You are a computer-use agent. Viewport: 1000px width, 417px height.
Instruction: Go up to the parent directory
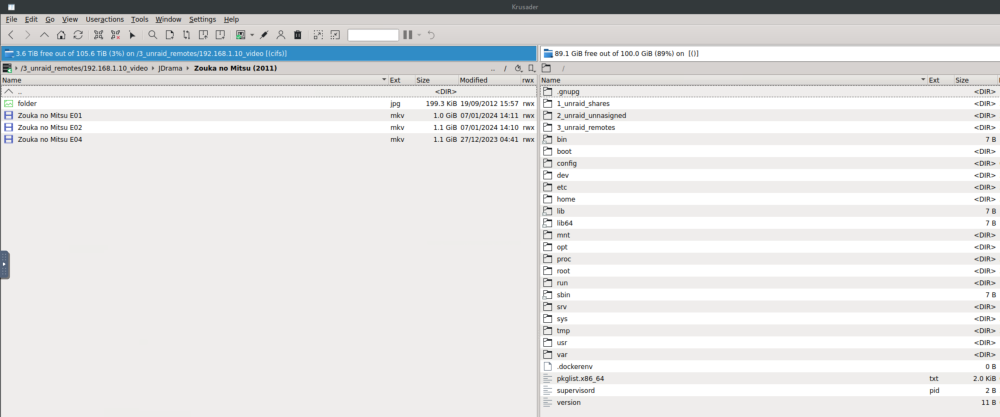click(x=44, y=35)
